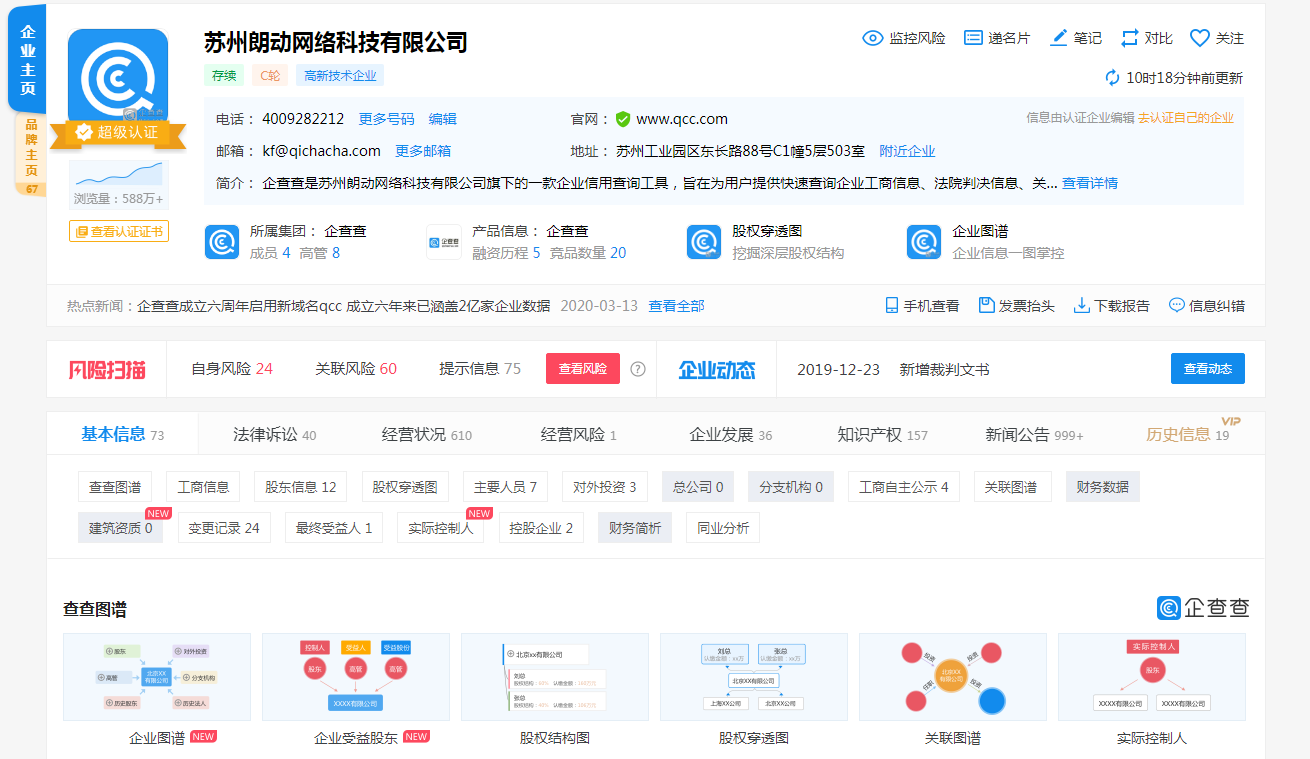
Task: Click help question mark beside 查看风险
Action: [x=638, y=369]
